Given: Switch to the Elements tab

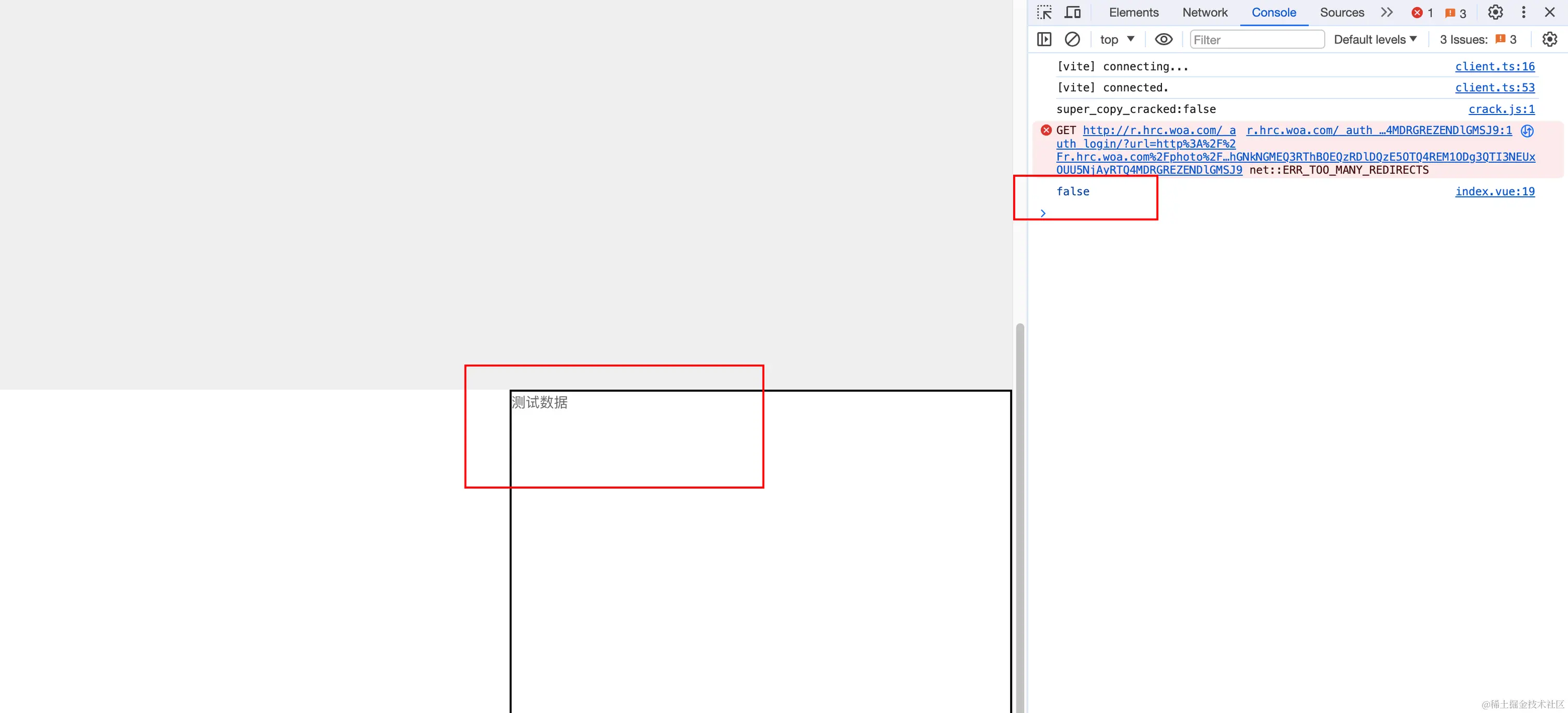Looking at the screenshot, I should (x=1133, y=12).
